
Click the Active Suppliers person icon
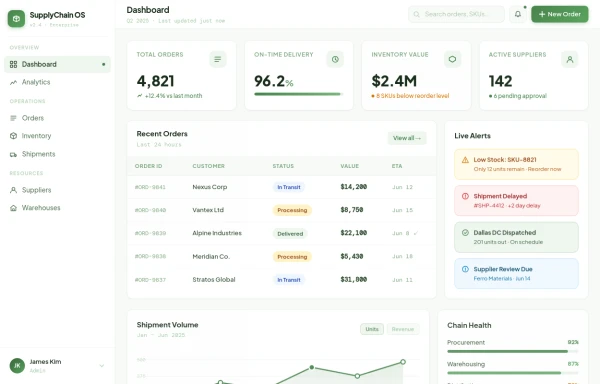(570, 59)
